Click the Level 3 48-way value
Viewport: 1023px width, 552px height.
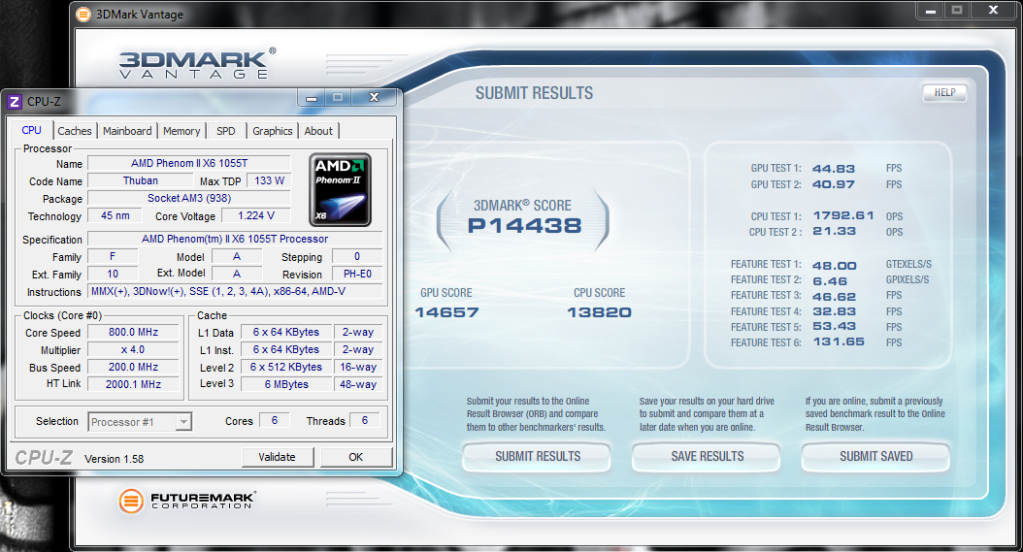coord(358,384)
